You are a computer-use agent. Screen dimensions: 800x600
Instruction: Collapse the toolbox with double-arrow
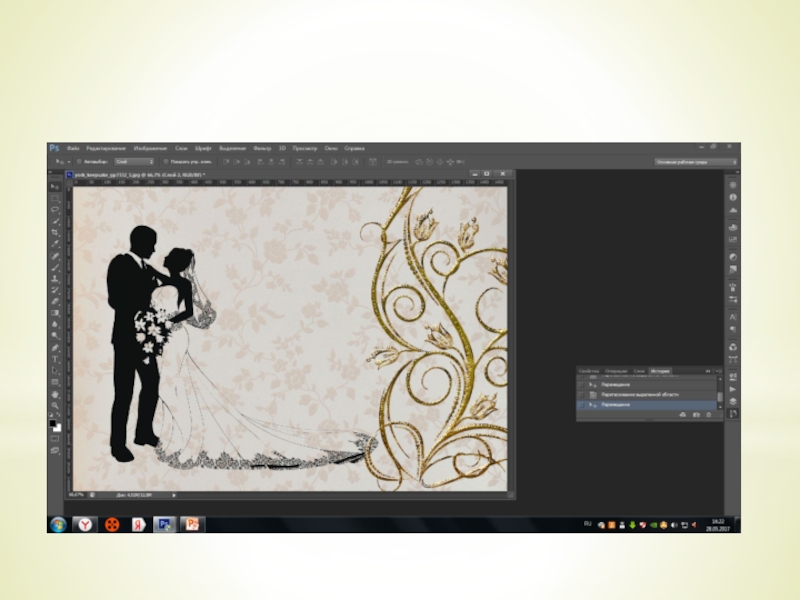51,173
